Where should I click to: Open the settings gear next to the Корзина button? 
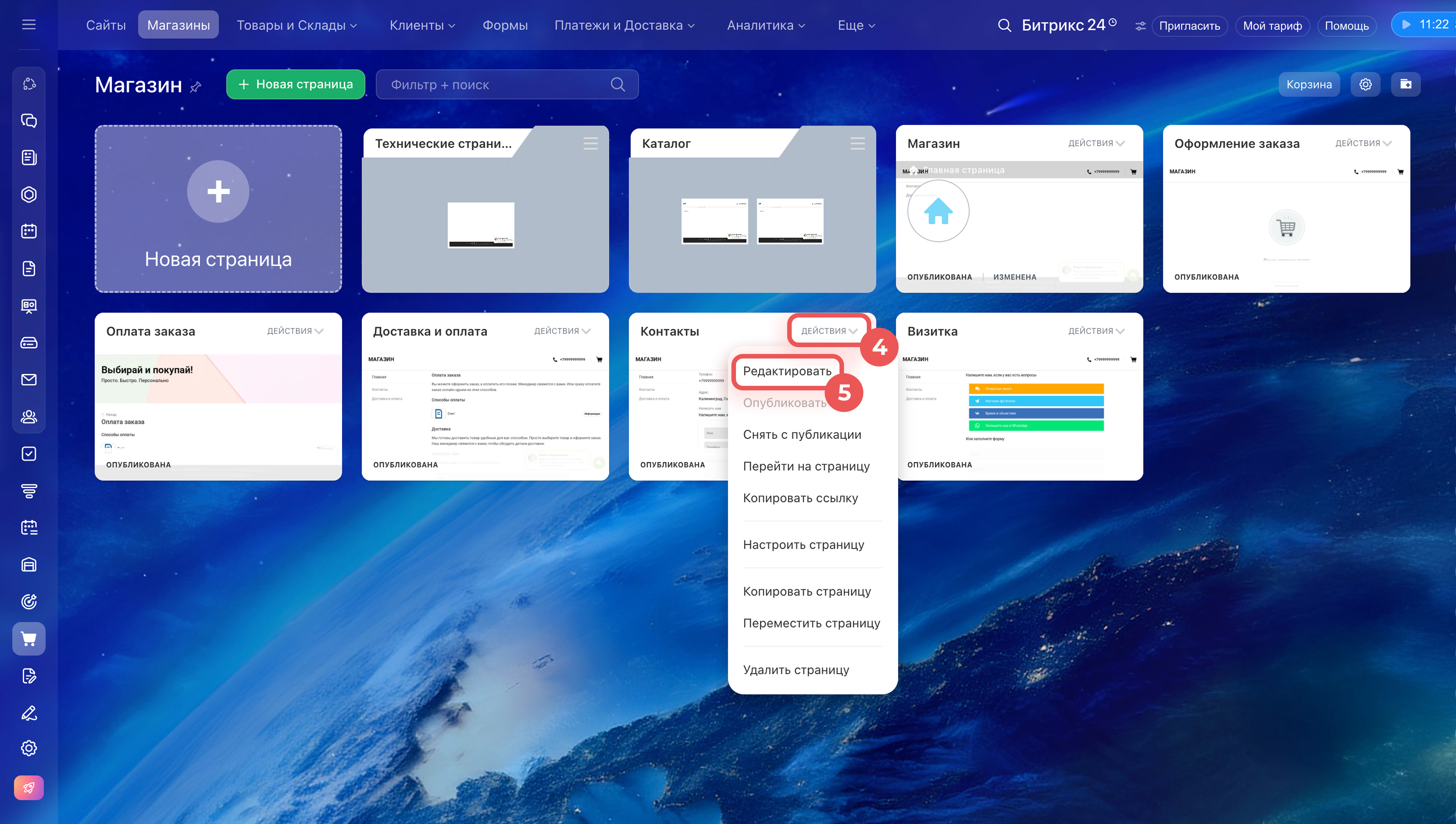1365,84
